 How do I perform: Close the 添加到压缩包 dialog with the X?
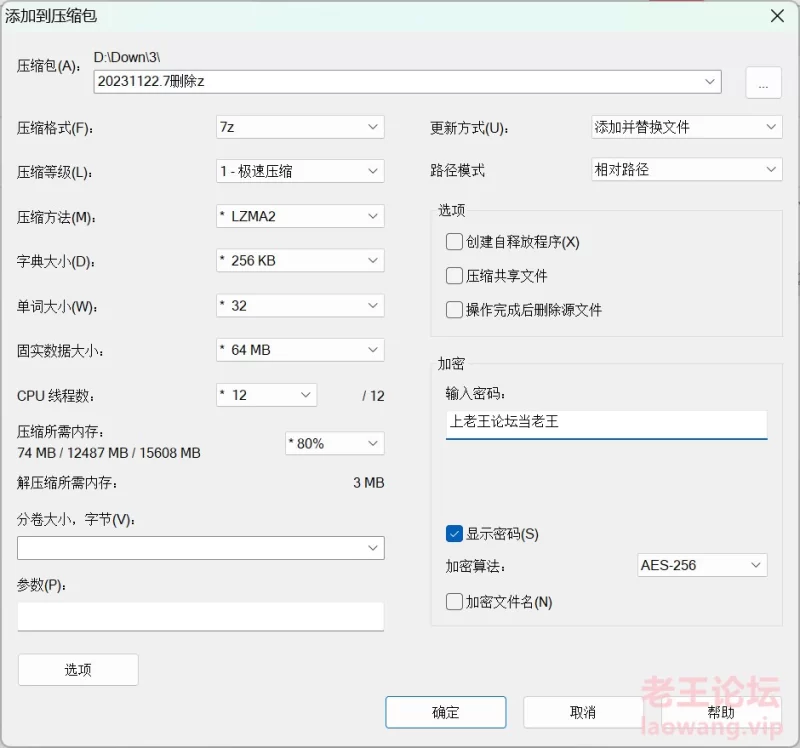tap(777, 16)
